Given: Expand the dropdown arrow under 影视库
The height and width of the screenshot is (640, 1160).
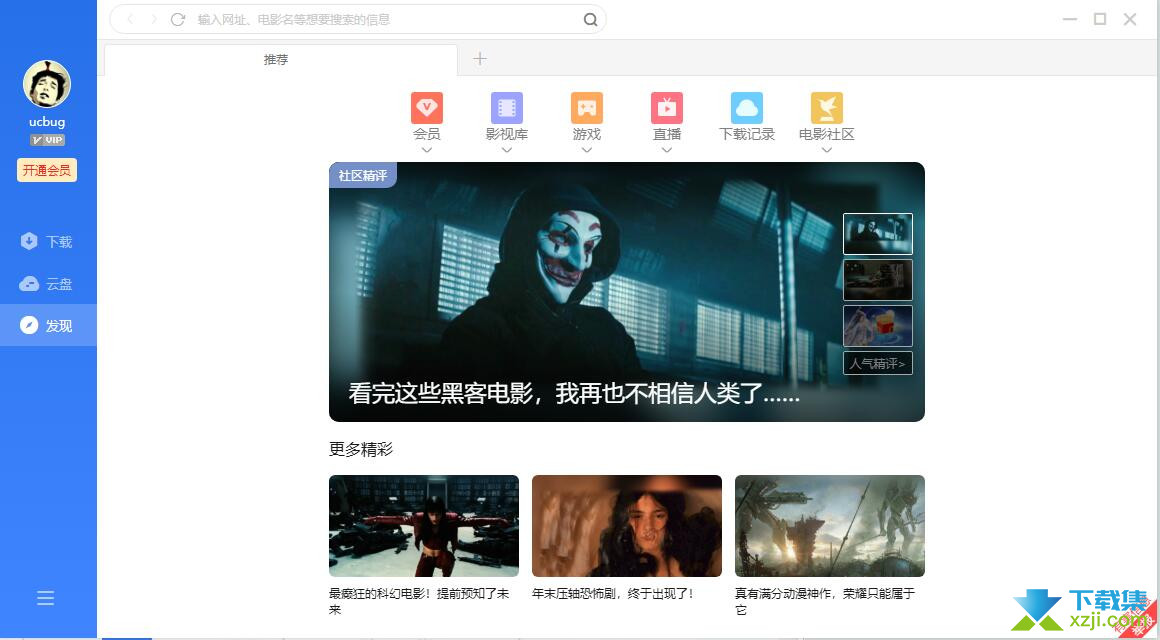Looking at the screenshot, I should (507, 150).
